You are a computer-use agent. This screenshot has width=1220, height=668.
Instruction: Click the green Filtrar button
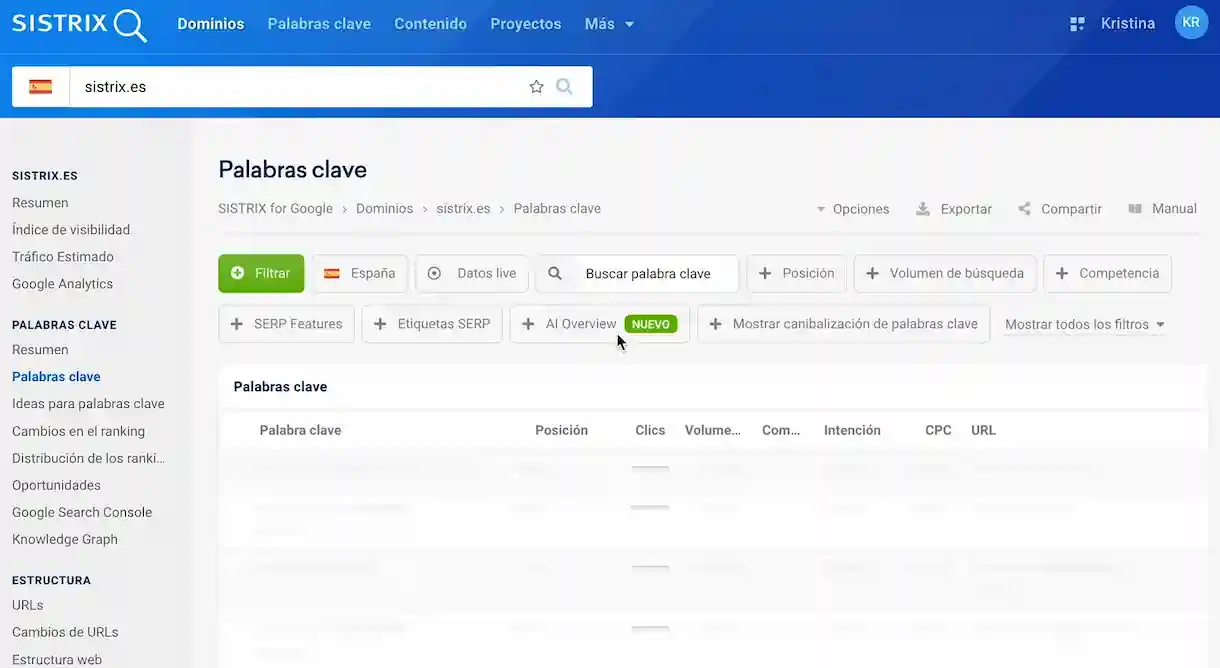[x=261, y=273]
